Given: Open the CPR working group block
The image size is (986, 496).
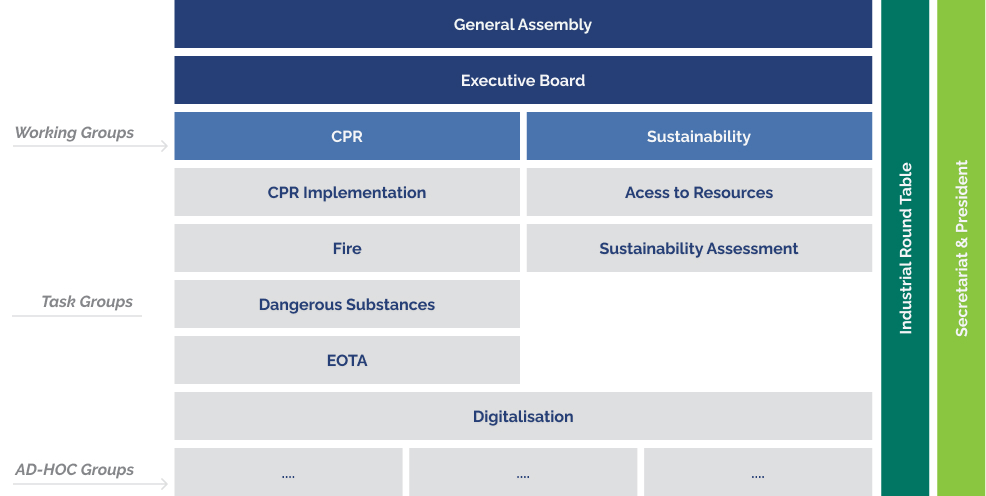Looking at the screenshot, I should click(x=346, y=136).
